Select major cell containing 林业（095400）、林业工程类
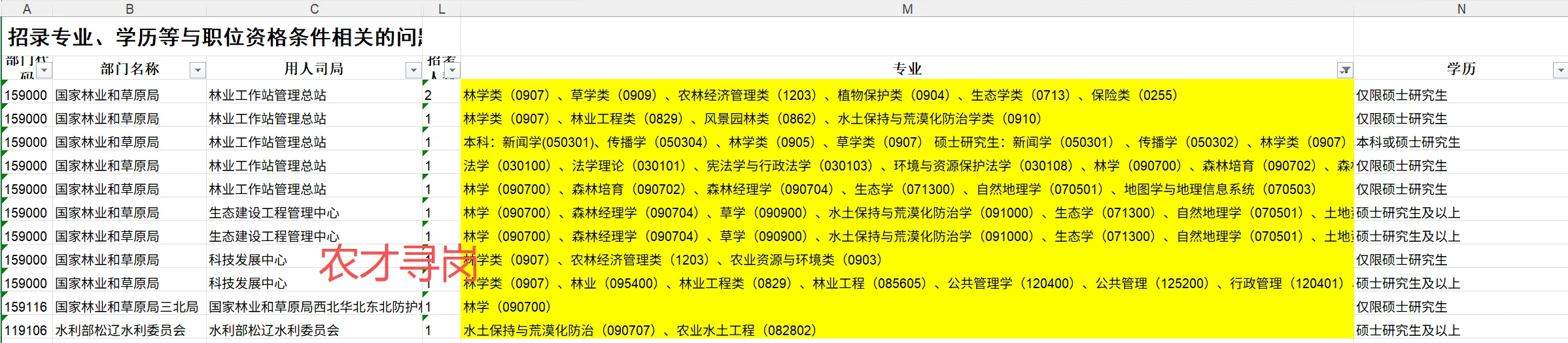Image resolution: width=1568 pixels, height=343 pixels. tap(907, 283)
